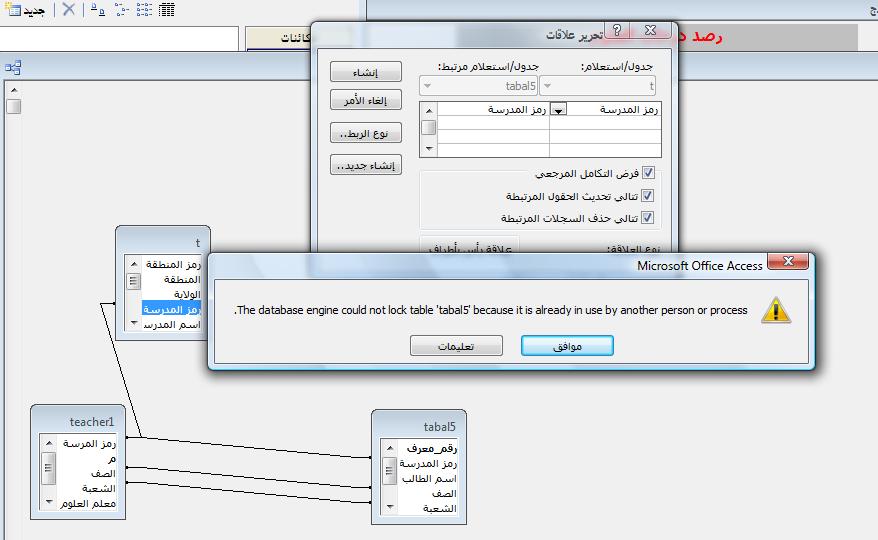This screenshot has height=540, width=878.
Task: Click the second row, right cell of the field grid
Action: click(605, 123)
